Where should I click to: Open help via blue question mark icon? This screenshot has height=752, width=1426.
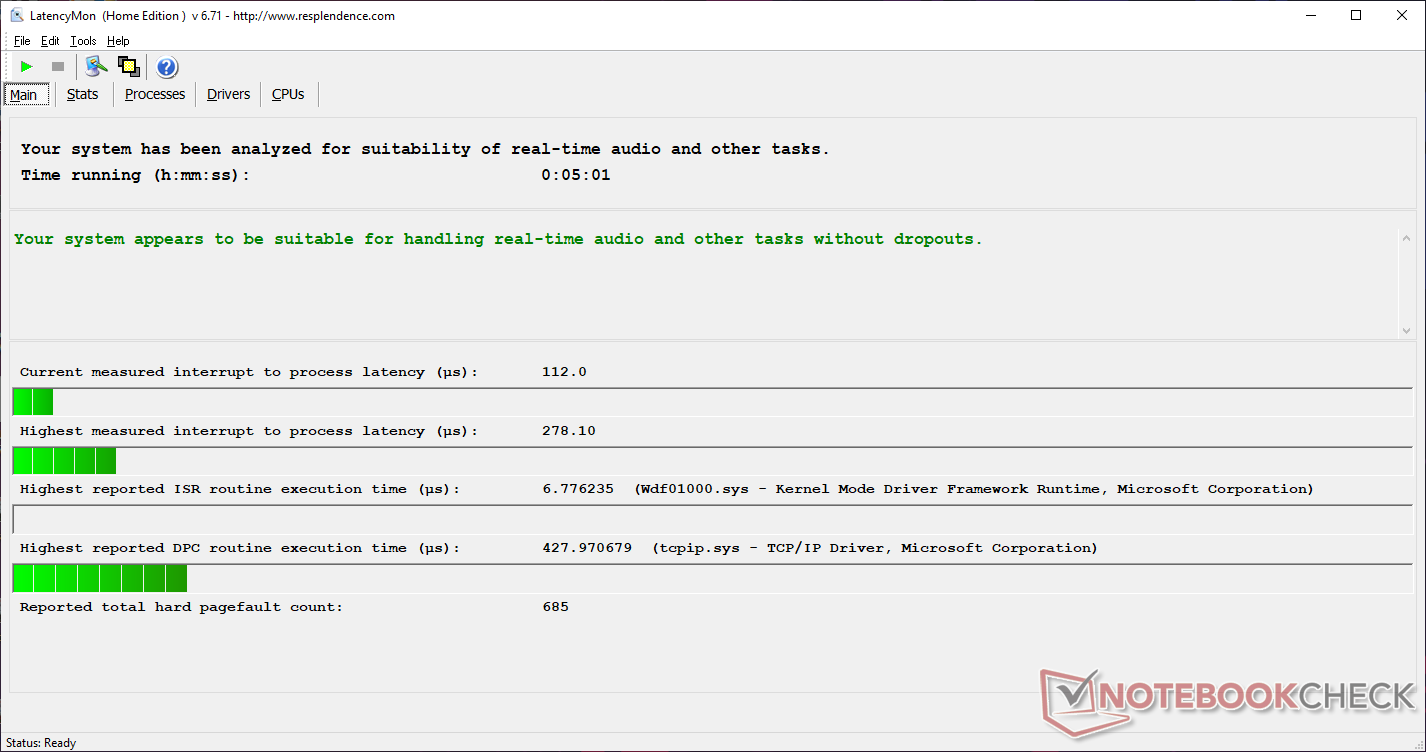tap(167, 67)
